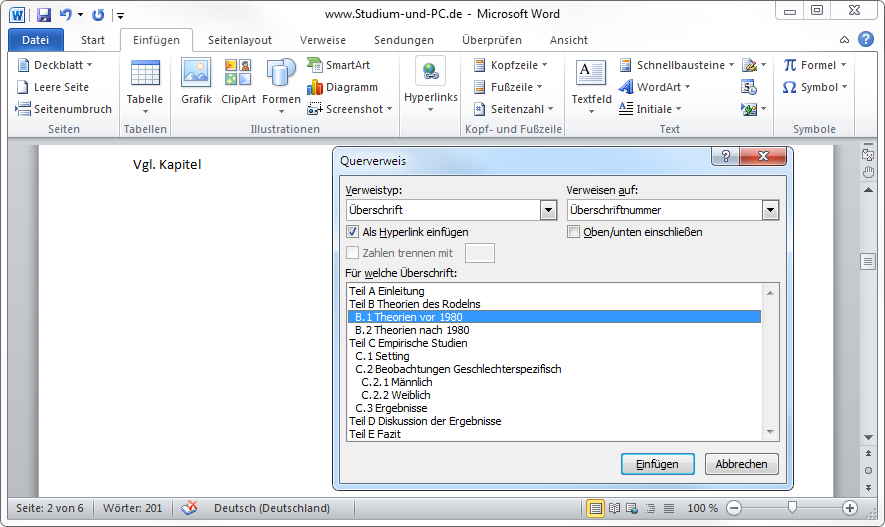Image resolution: width=885 pixels, height=527 pixels.
Task: Open Word help question mark icon
Action: (x=866, y=39)
